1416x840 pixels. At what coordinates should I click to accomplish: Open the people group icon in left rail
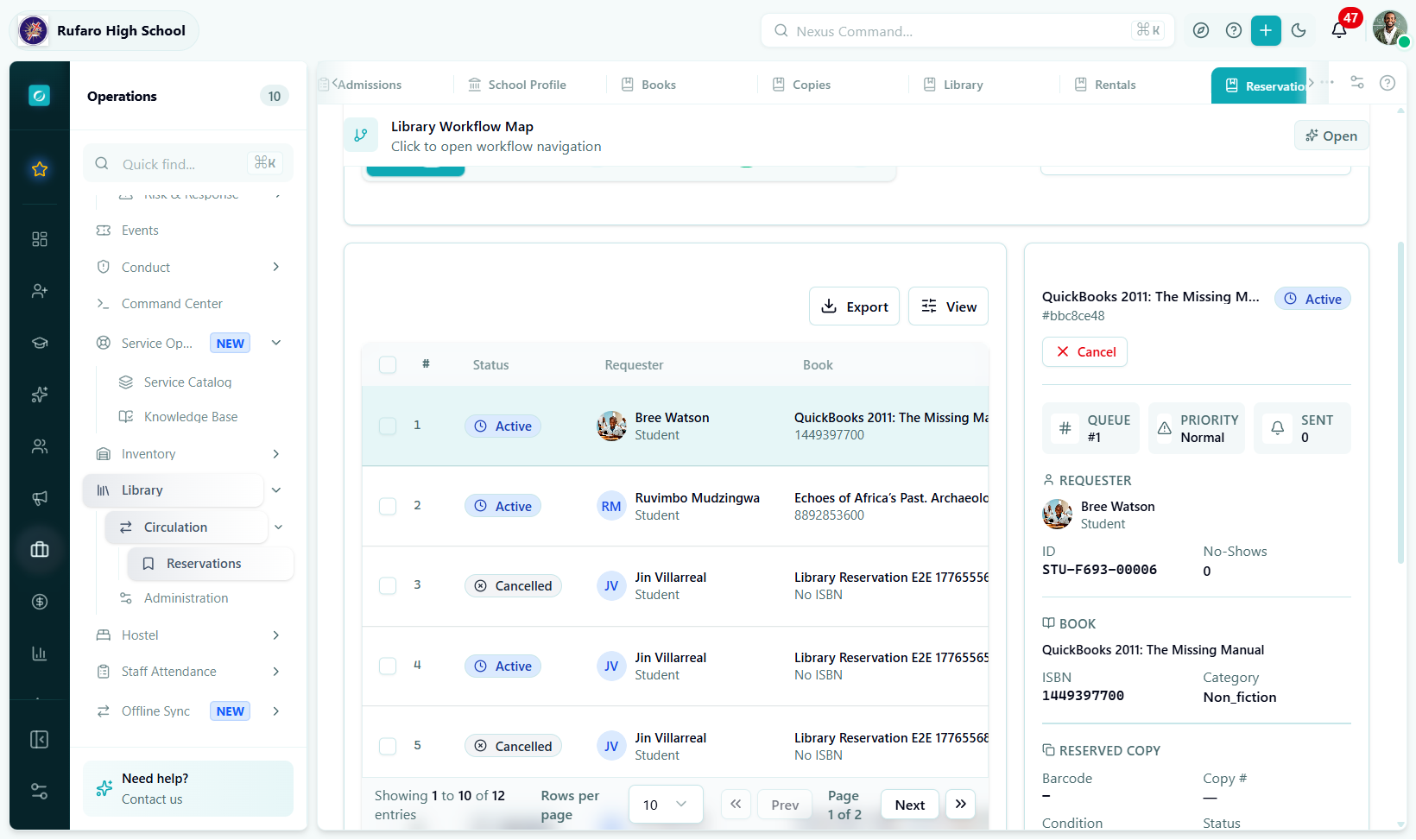40,446
